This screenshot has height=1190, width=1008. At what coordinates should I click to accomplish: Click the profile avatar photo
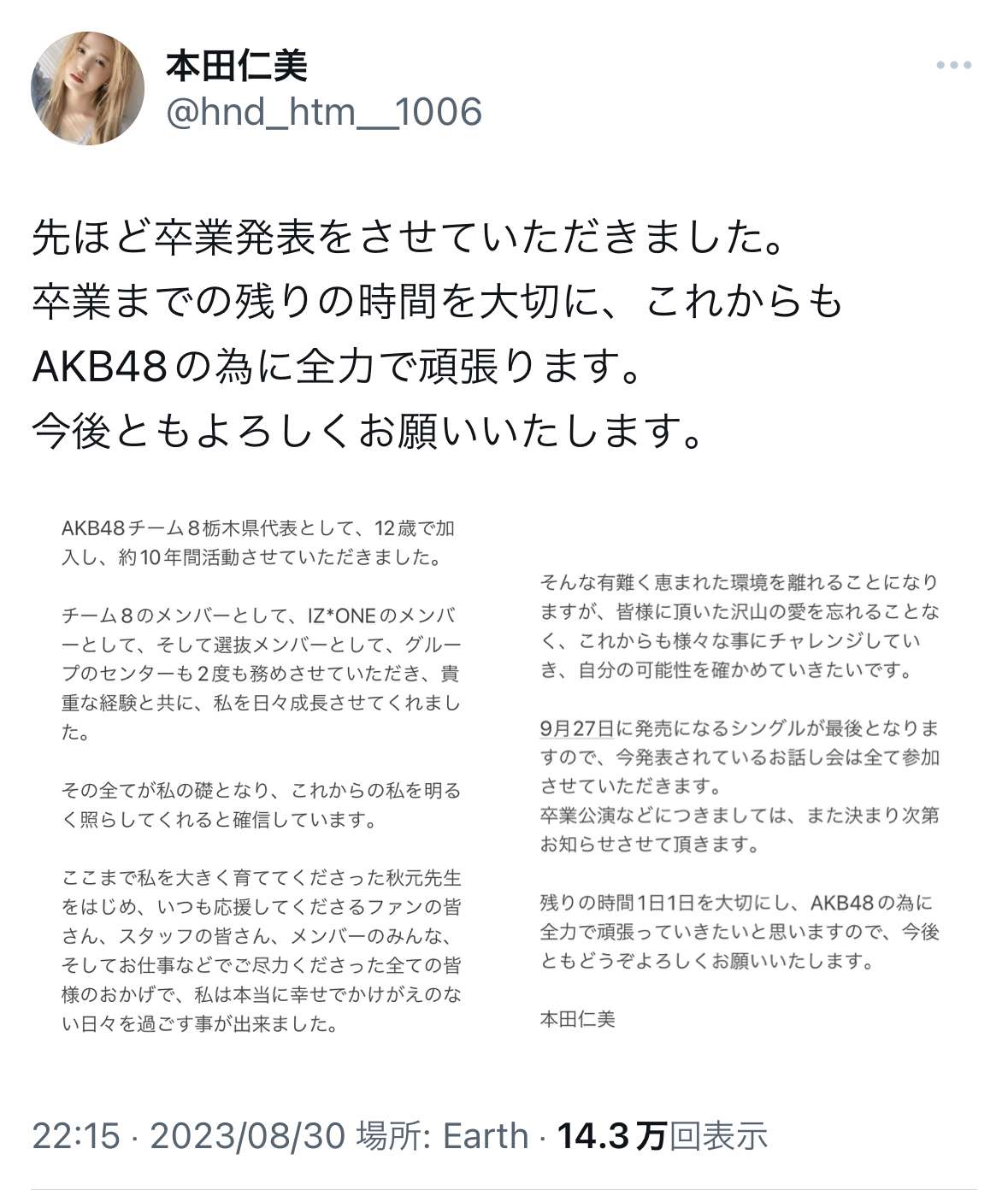click(x=87, y=88)
